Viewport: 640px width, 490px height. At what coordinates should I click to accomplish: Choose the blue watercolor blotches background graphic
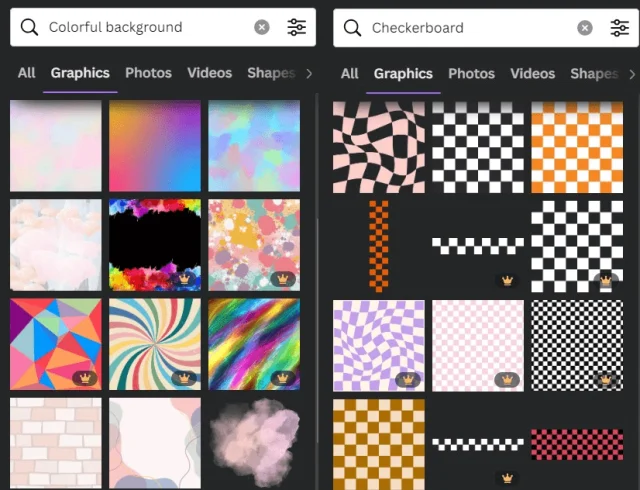click(254, 146)
